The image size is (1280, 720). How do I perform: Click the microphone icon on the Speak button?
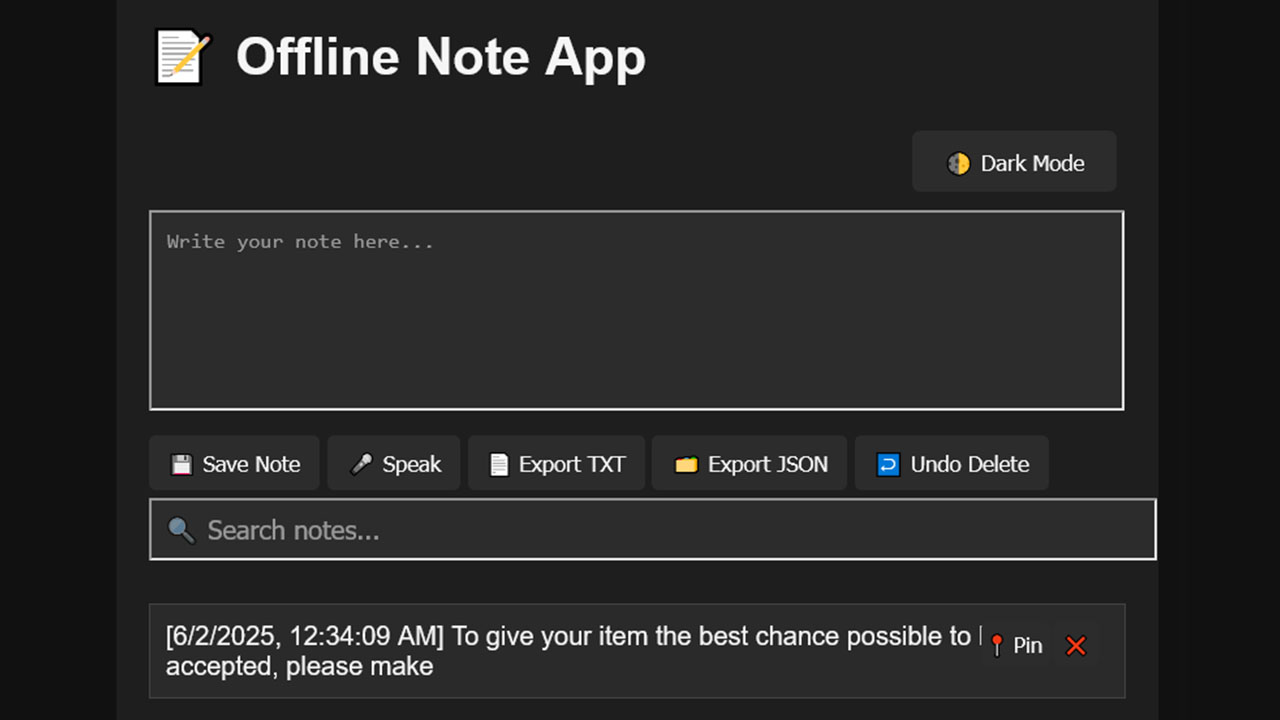[362, 463]
